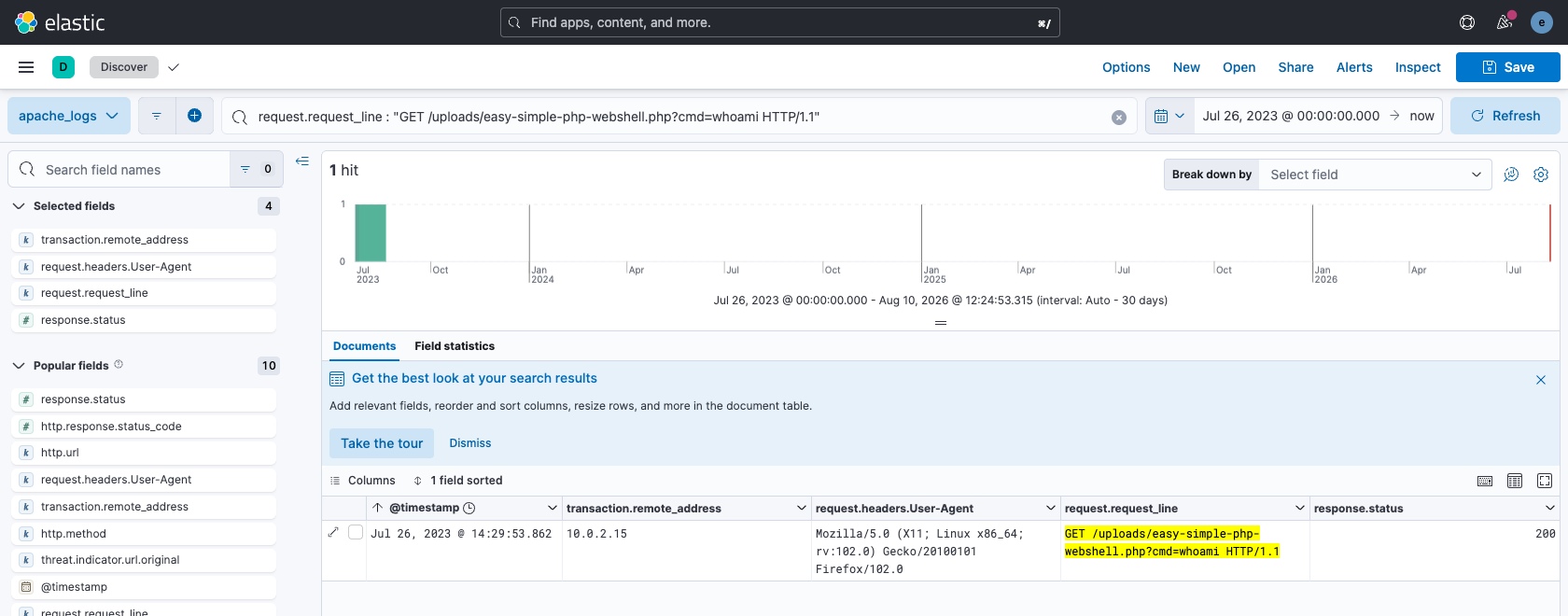Open the user profile avatar
The width and height of the screenshot is (1568, 616).
coord(1542,22)
